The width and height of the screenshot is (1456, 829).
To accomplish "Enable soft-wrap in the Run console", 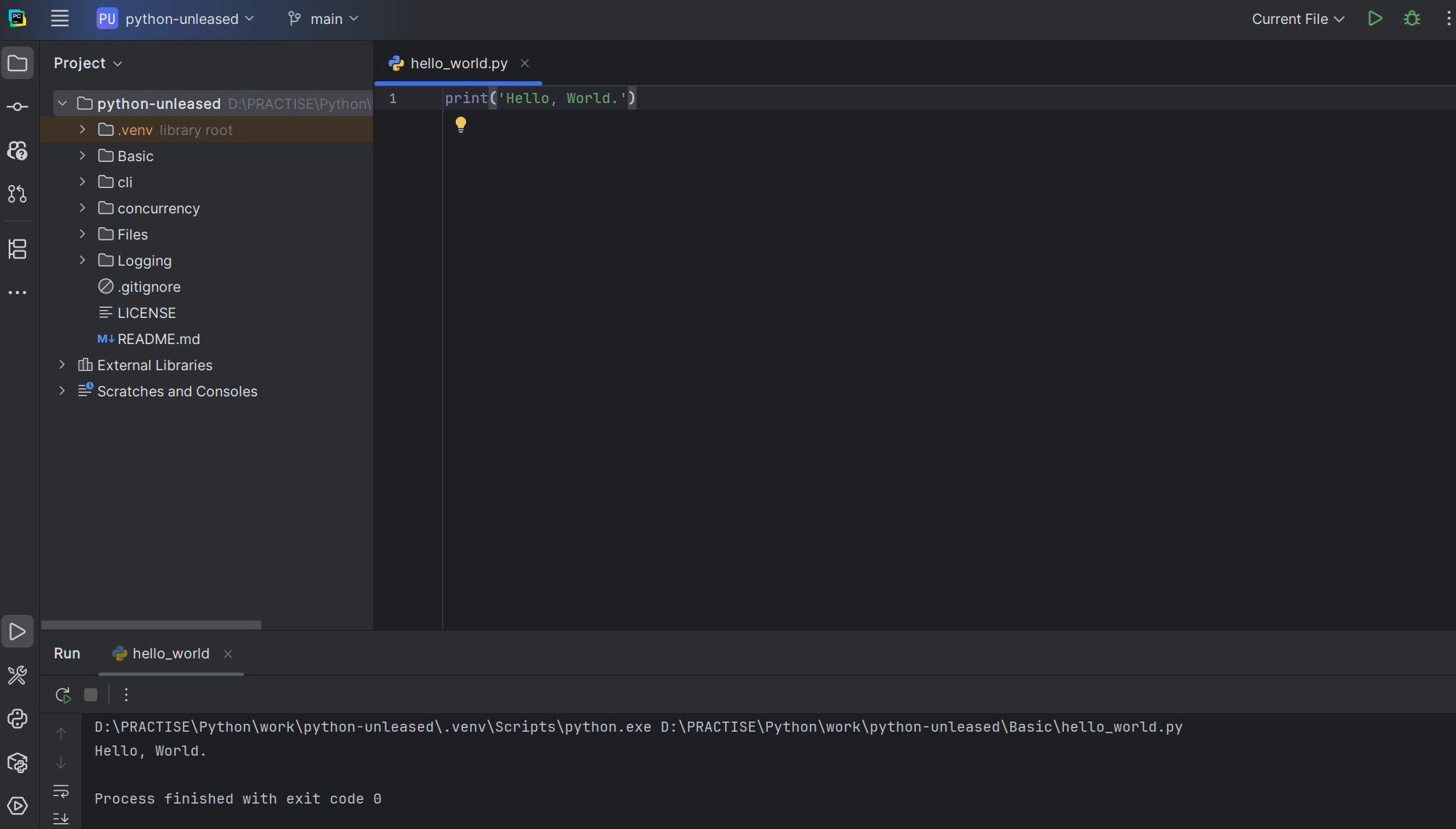I will click(61, 791).
